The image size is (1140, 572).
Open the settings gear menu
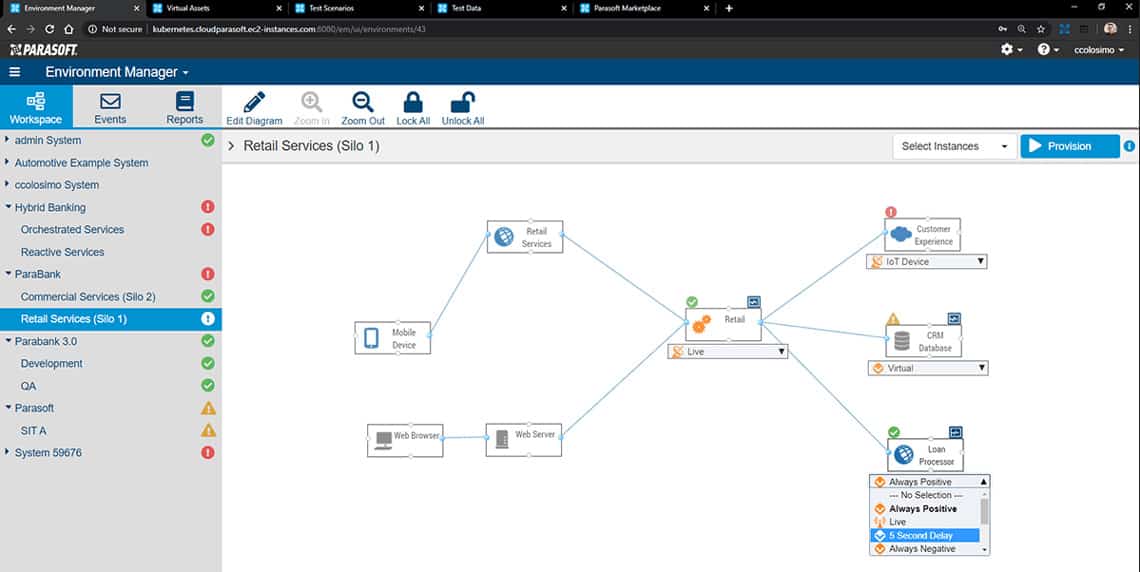[1011, 49]
